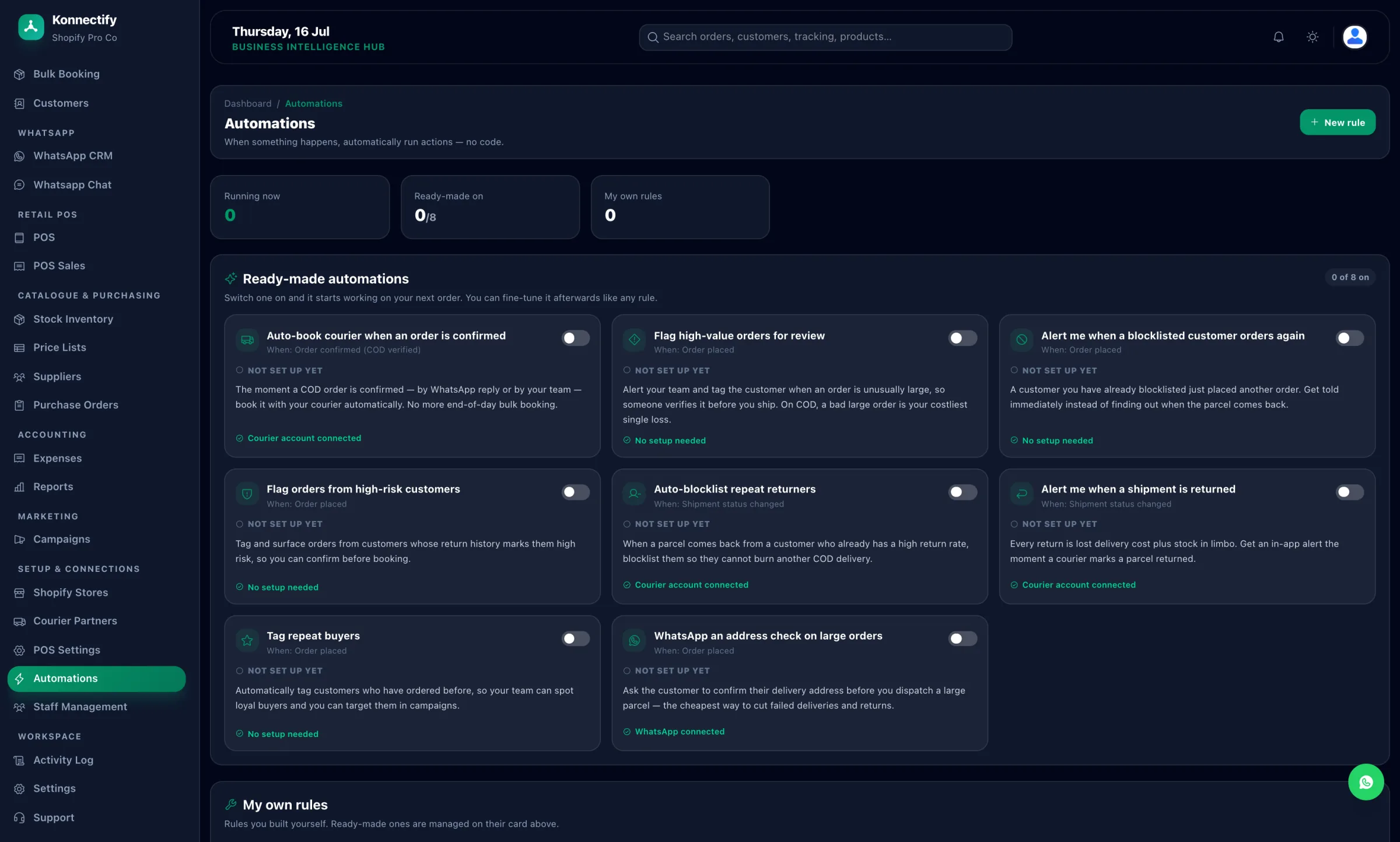Click the My own rules count card
Viewport: 1400px width, 842px height.
[680, 207]
